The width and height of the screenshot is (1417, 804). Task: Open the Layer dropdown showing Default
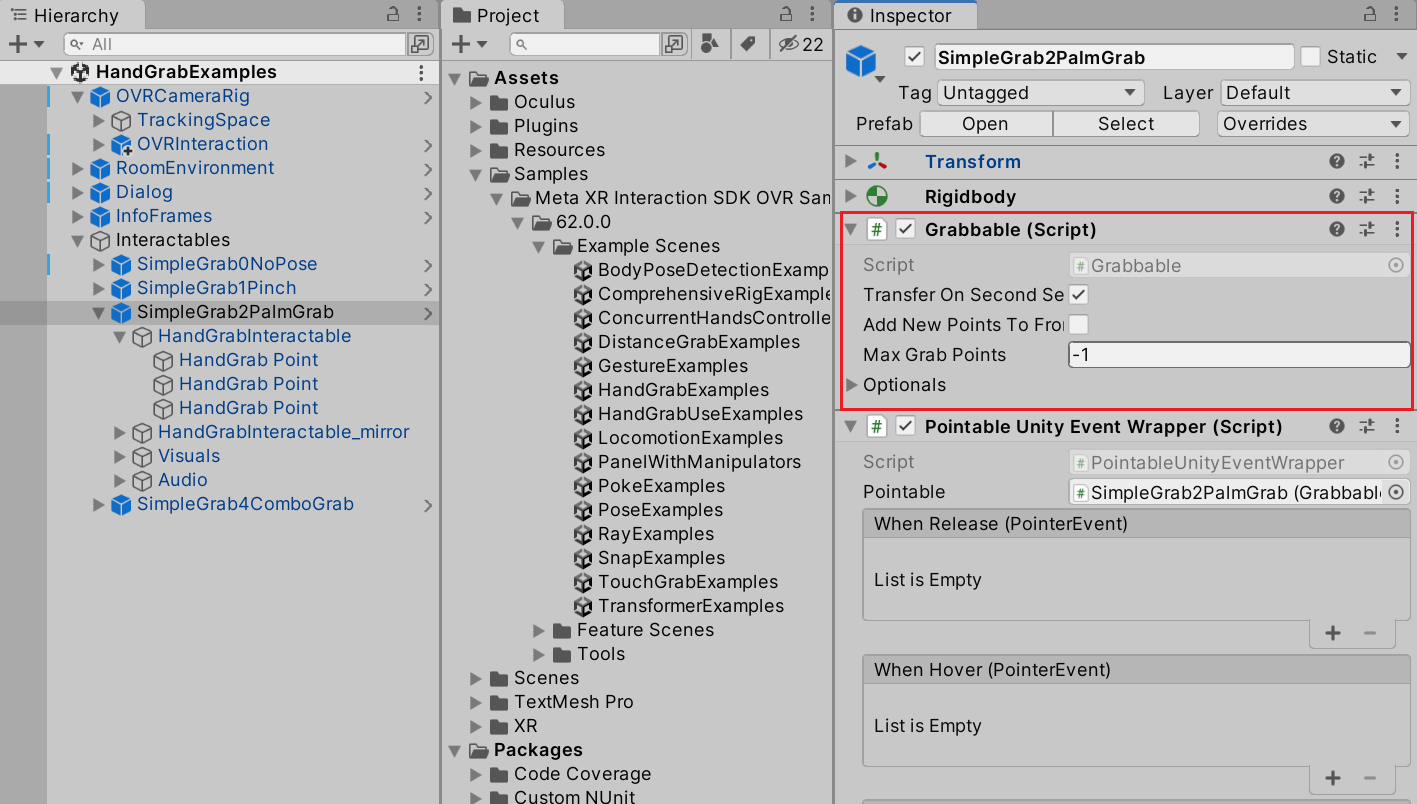tap(1314, 93)
